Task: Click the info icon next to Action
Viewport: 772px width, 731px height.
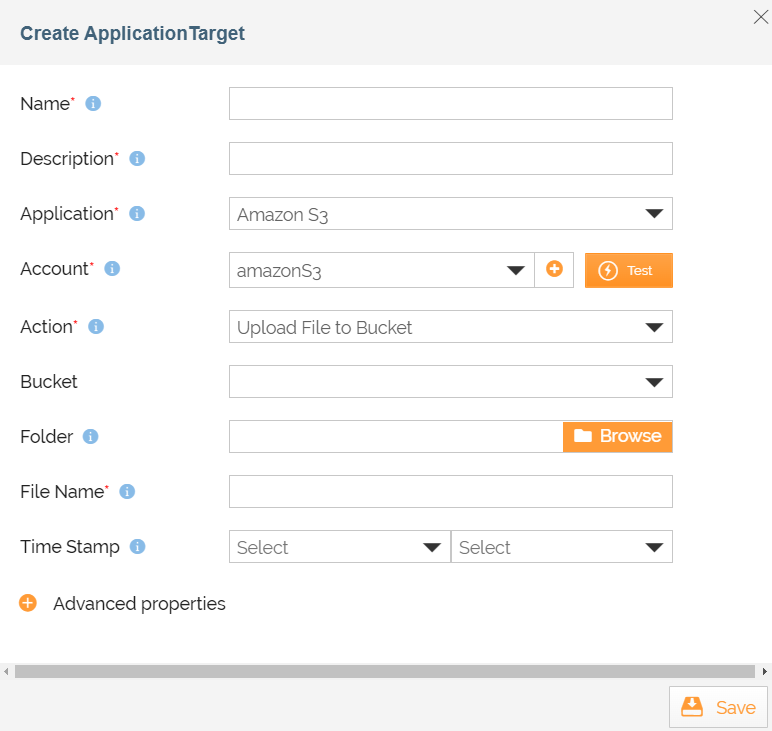Action: (x=96, y=327)
